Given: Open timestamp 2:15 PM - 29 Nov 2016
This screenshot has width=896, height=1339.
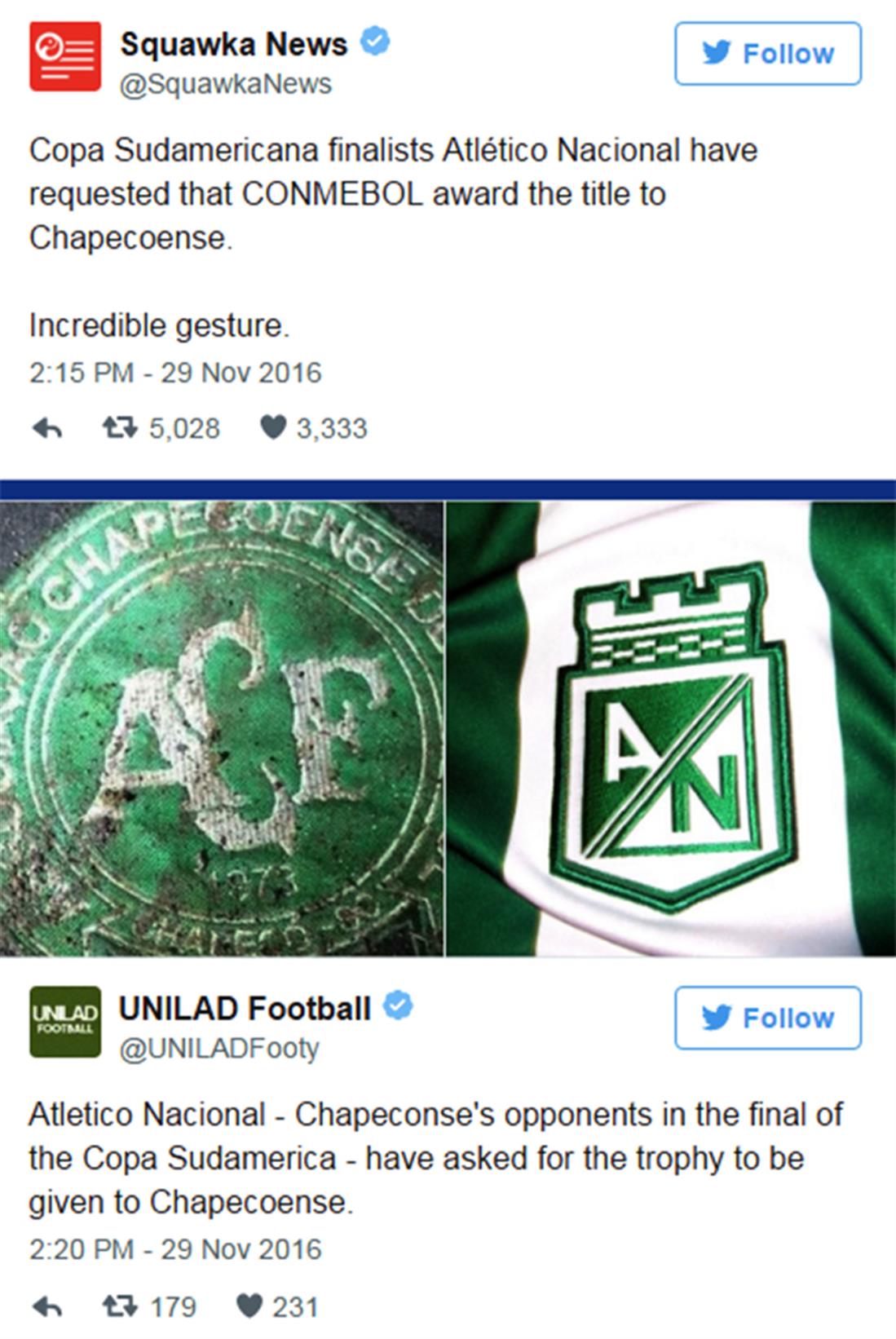Looking at the screenshot, I should 175,373.
